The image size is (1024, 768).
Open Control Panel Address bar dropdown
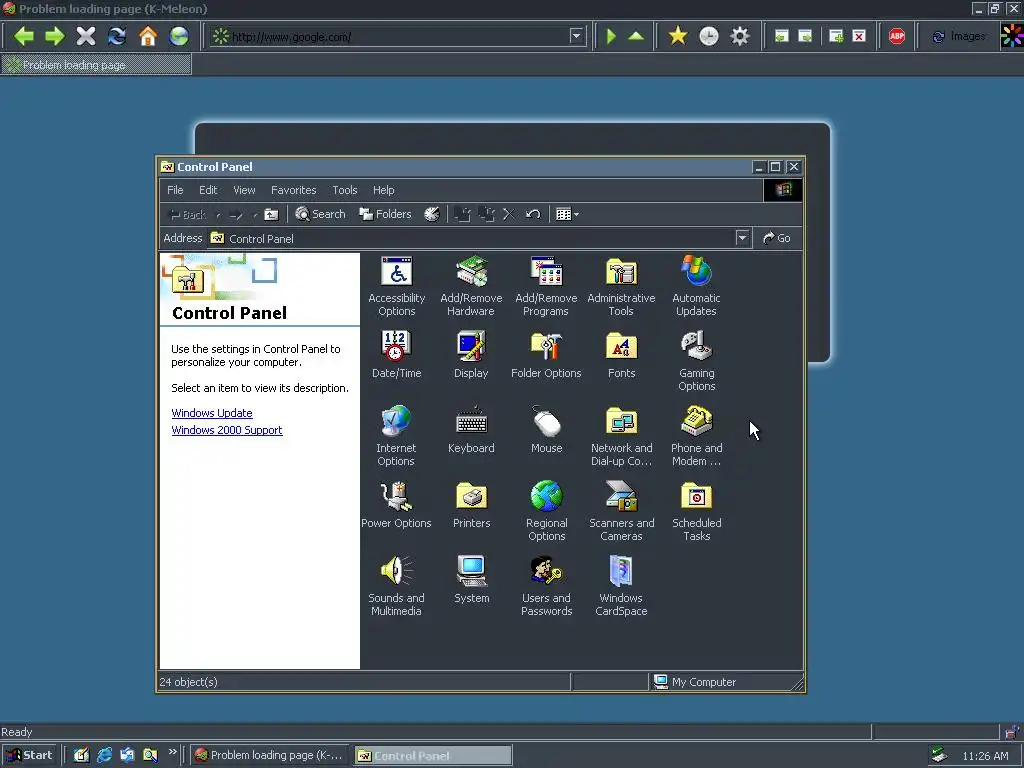[x=742, y=238]
